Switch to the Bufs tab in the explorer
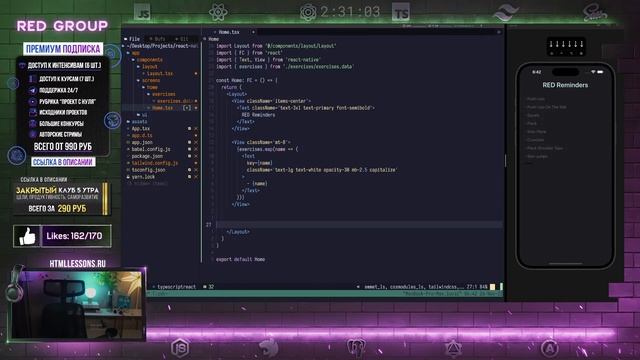The image size is (640, 360). pyautogui.click(x=158, y=39)
